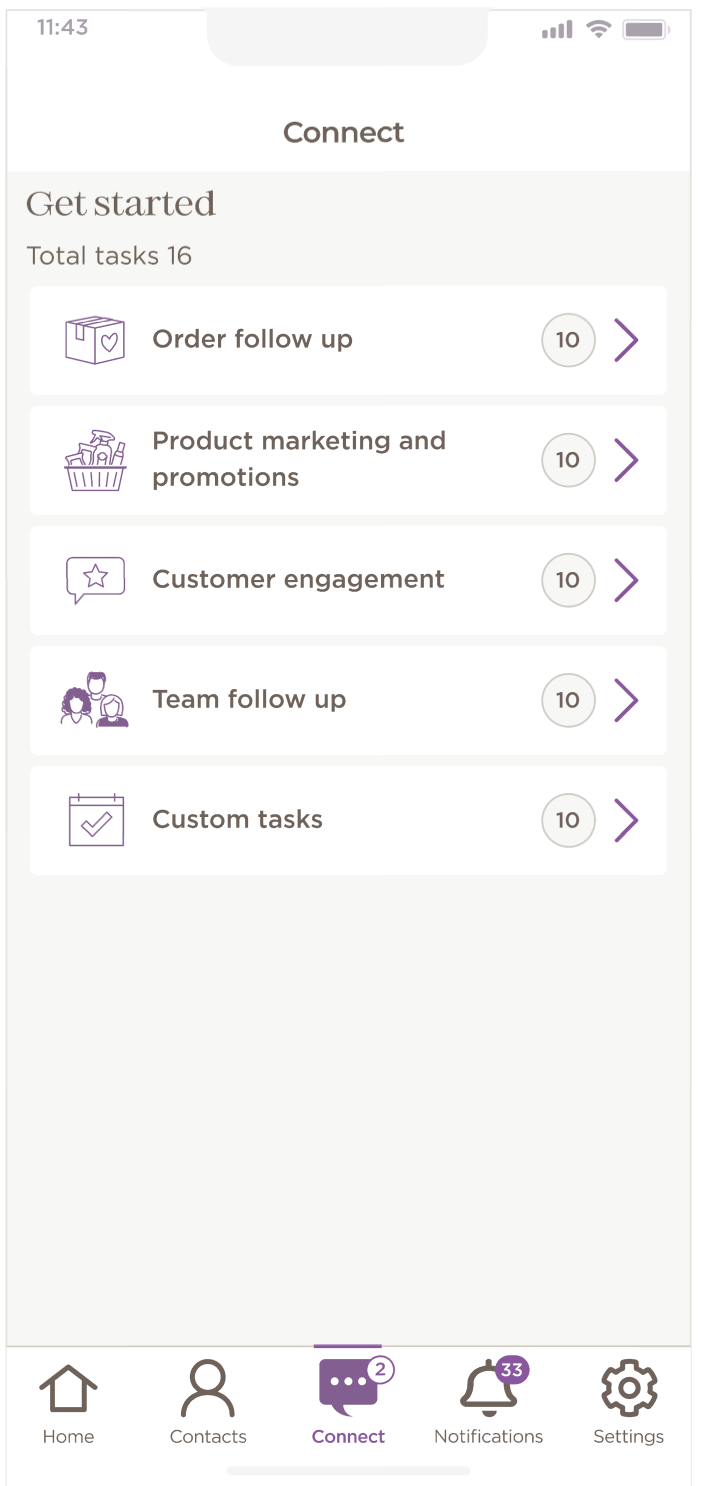The width and height of the screenshot is (702, 1486).
Task: Open Custom tasks chevron arrow
Action: (626, 820)
